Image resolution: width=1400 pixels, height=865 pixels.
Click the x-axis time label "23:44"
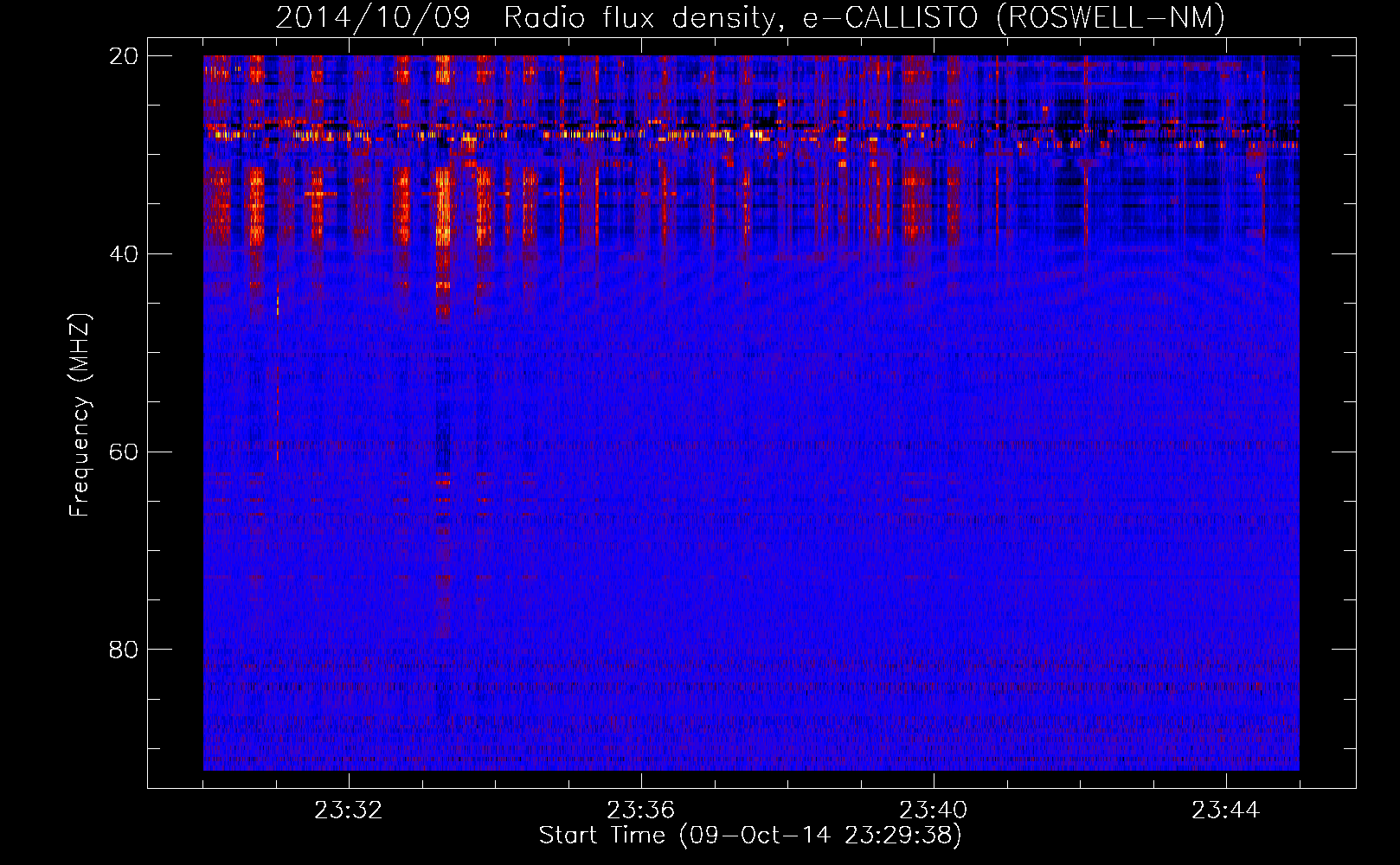click(1226, 811)
